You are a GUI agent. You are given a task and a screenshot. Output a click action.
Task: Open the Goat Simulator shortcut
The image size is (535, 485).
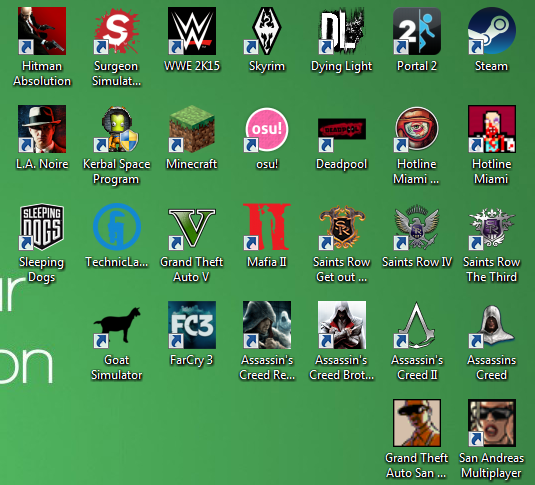tap(117, 325)
